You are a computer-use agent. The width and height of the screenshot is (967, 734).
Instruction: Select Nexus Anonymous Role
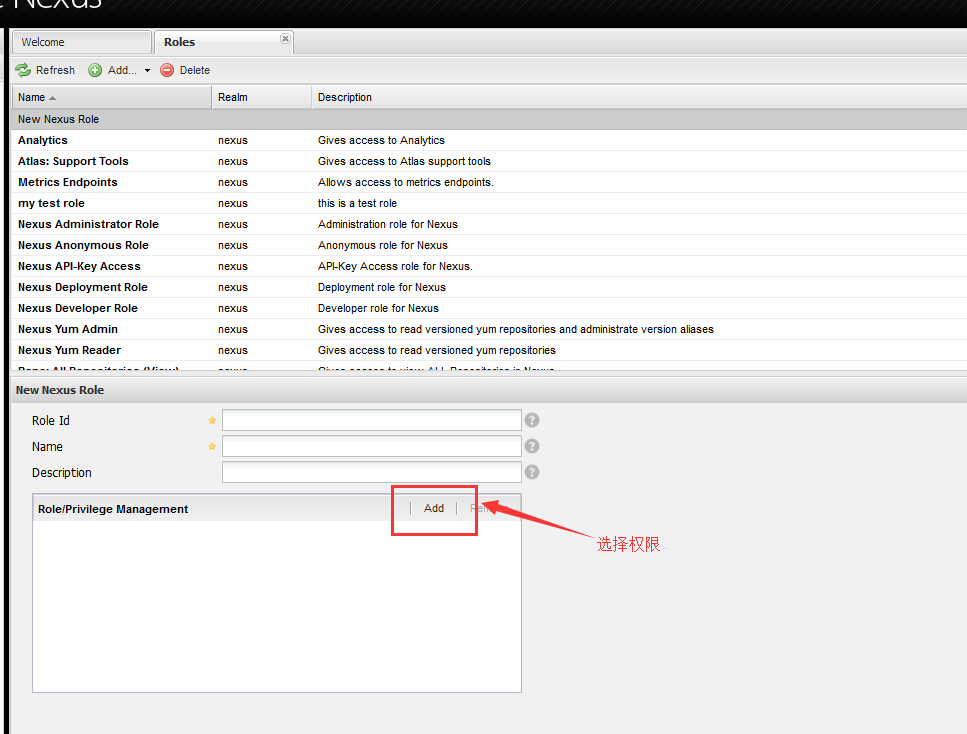click(489, 245)
